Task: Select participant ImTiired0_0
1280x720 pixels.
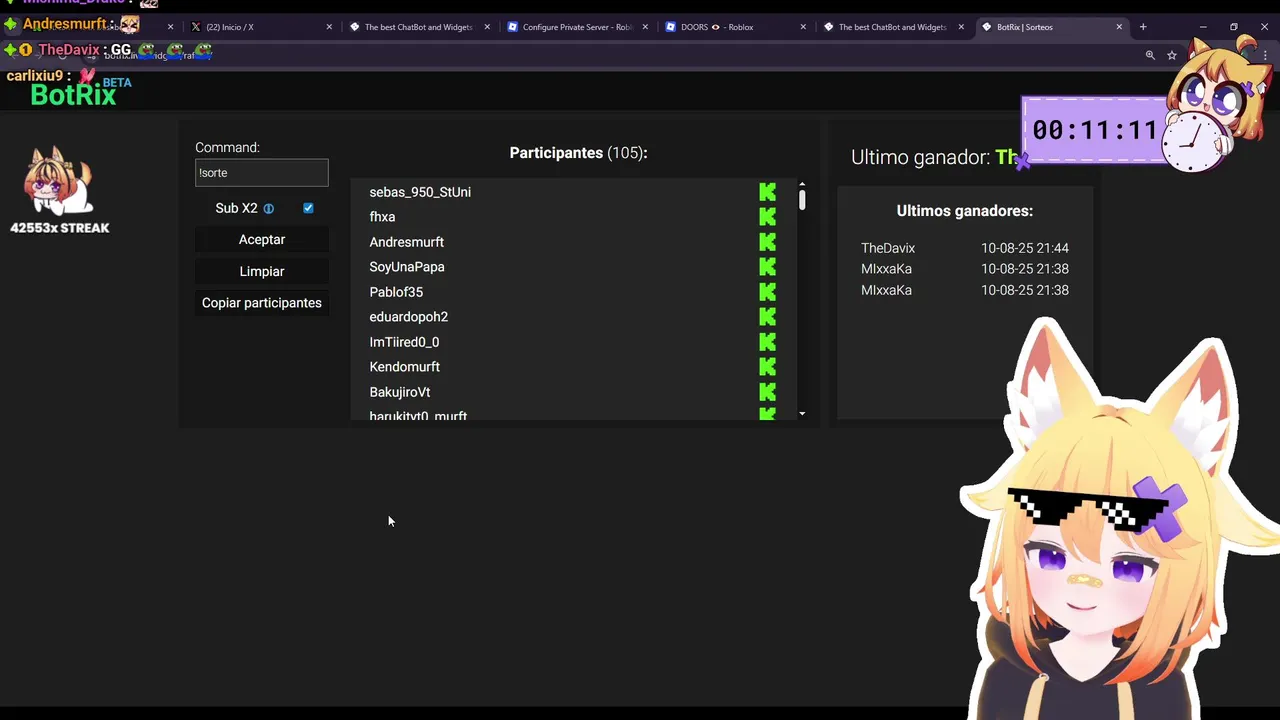Action: tap(404, 342)
